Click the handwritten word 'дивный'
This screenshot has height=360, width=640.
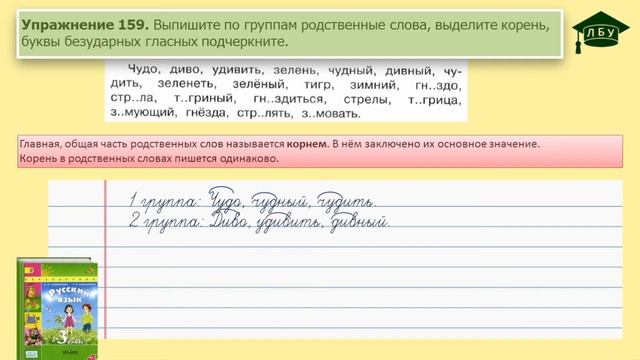coord(359,222)
